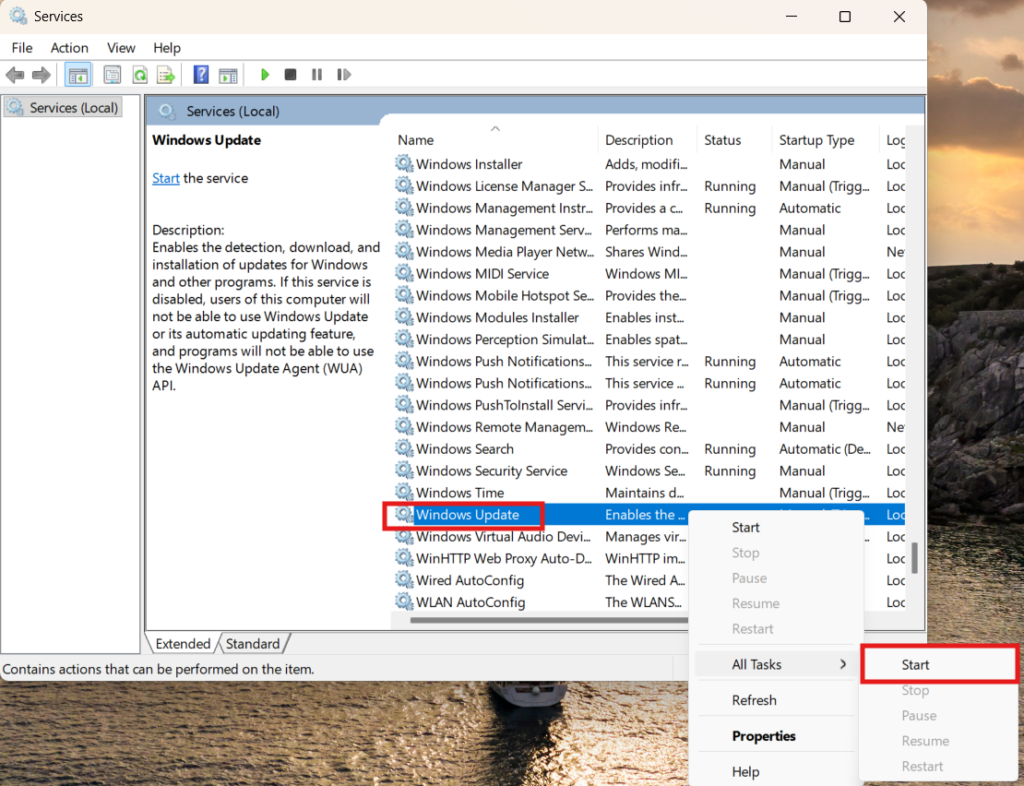Click the gear icon beside Wired AutoConfig
Image resolution: width=1024 pixels, height=786 pixels.
click(404, 579)
